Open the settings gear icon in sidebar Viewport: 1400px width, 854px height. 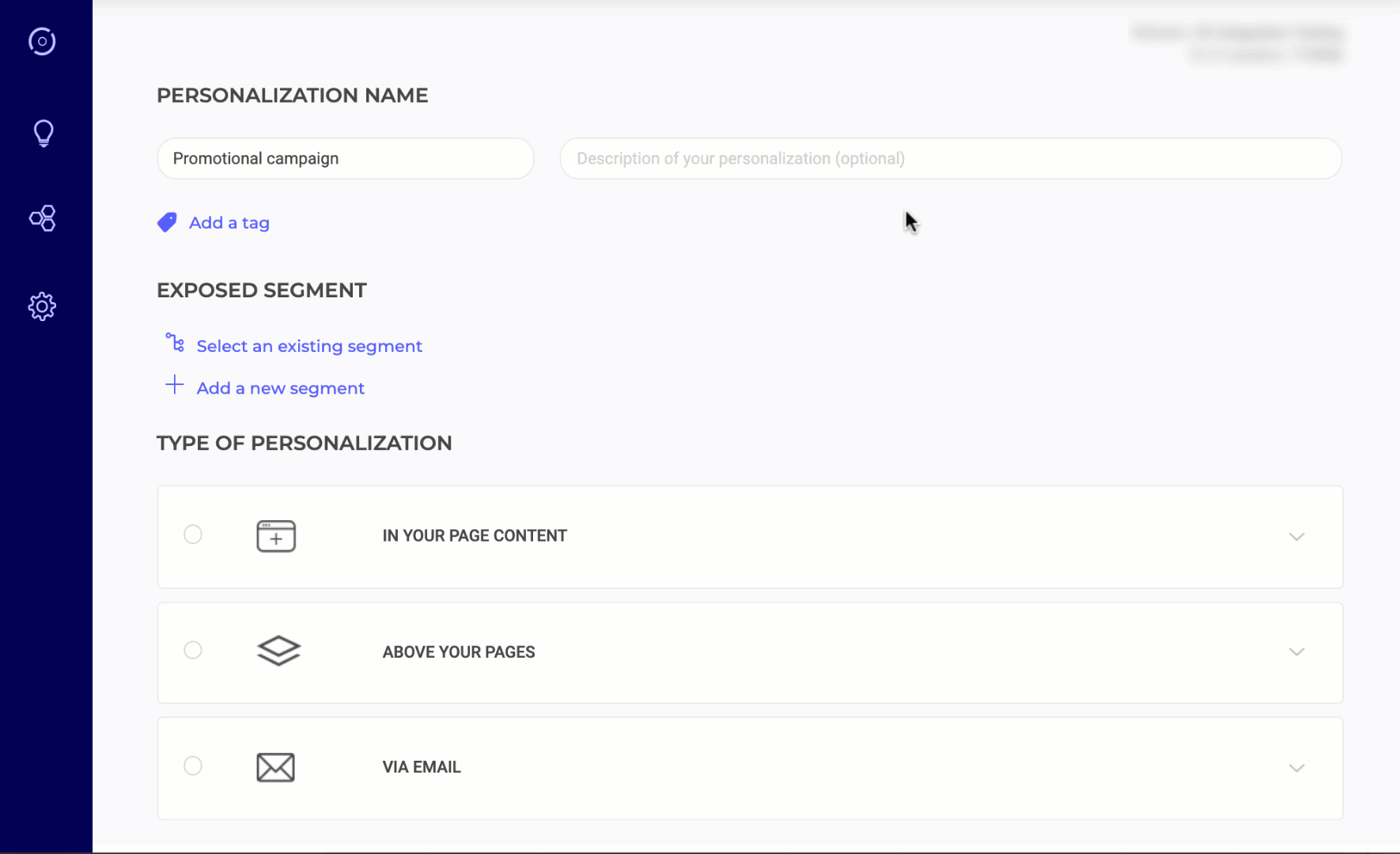pos(43,307)
